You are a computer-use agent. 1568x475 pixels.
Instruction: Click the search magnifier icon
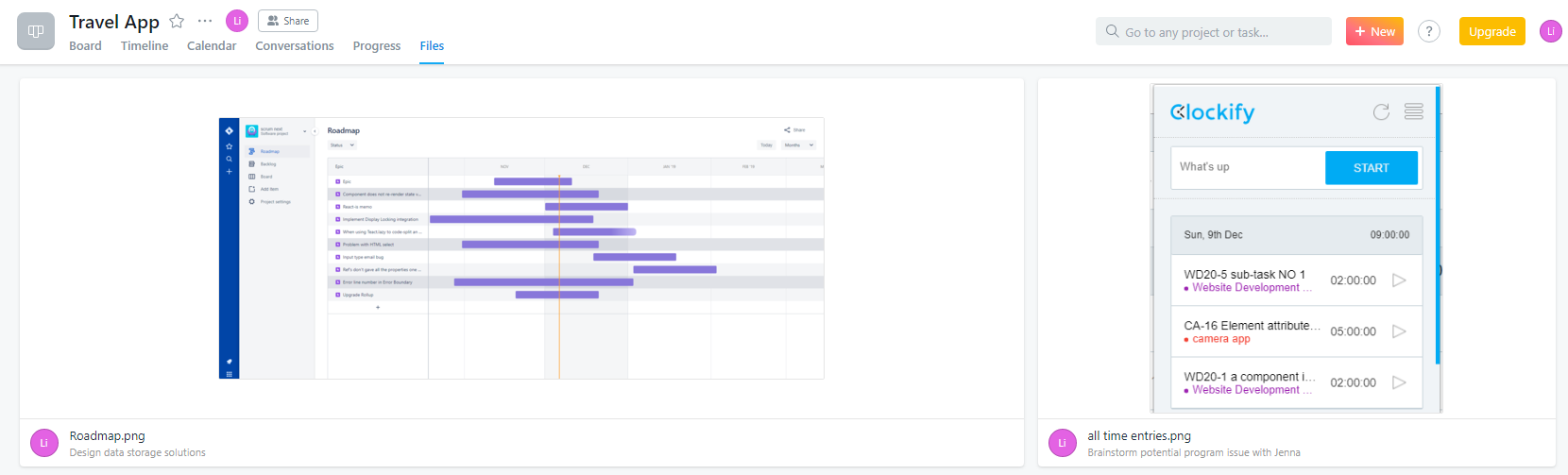point(1113,31)
